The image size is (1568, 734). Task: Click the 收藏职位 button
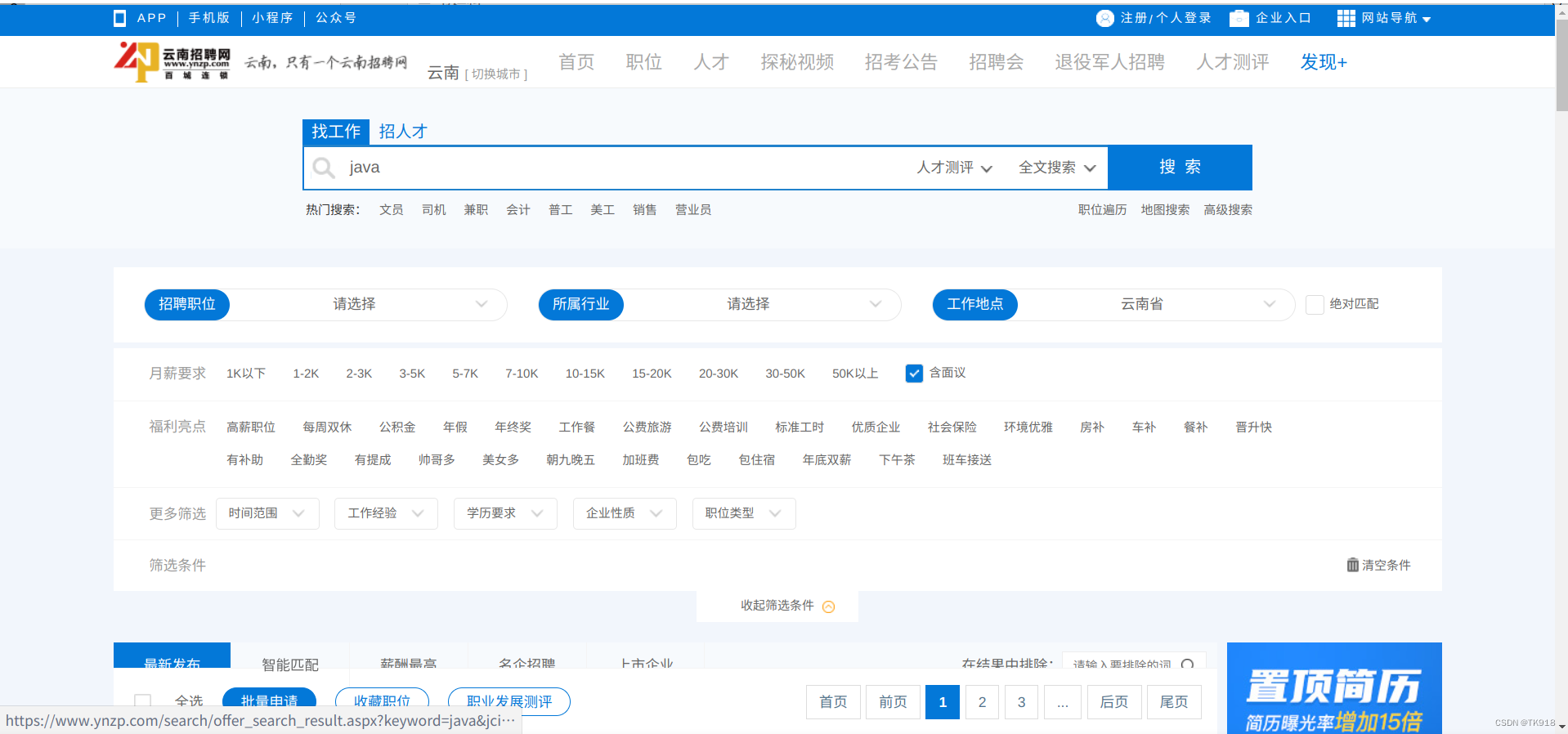[382, 700]
